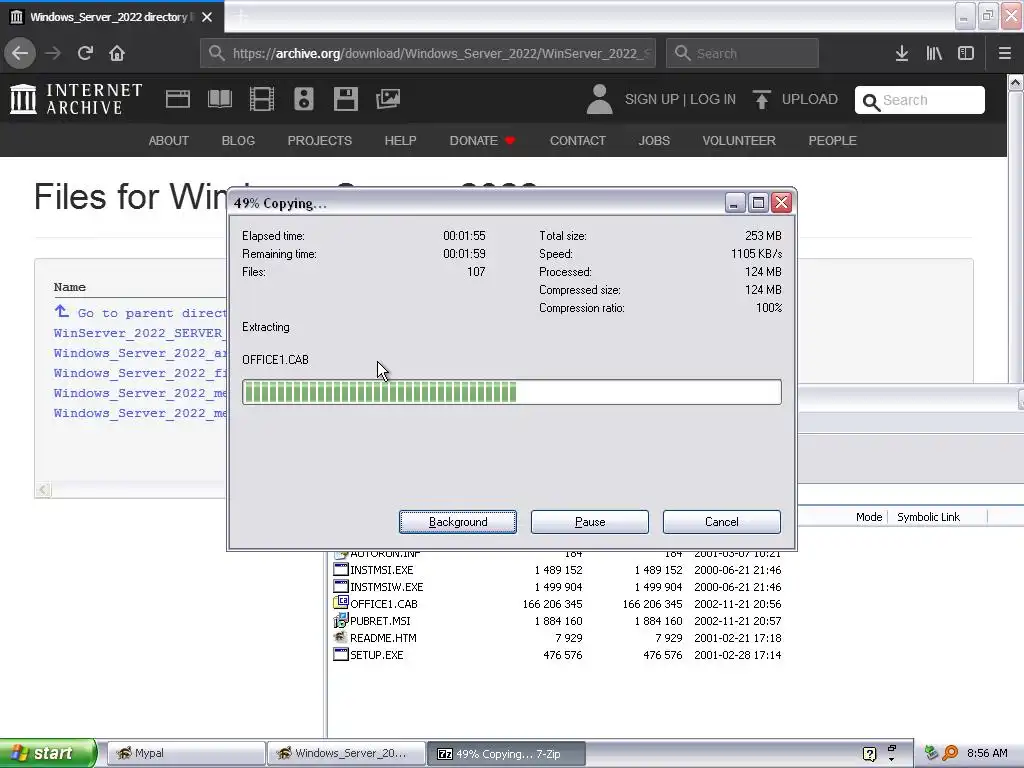The image size is (1024, 768).
Task: Minimize the 49% Copying dialog
Action: tap(735, 203)
